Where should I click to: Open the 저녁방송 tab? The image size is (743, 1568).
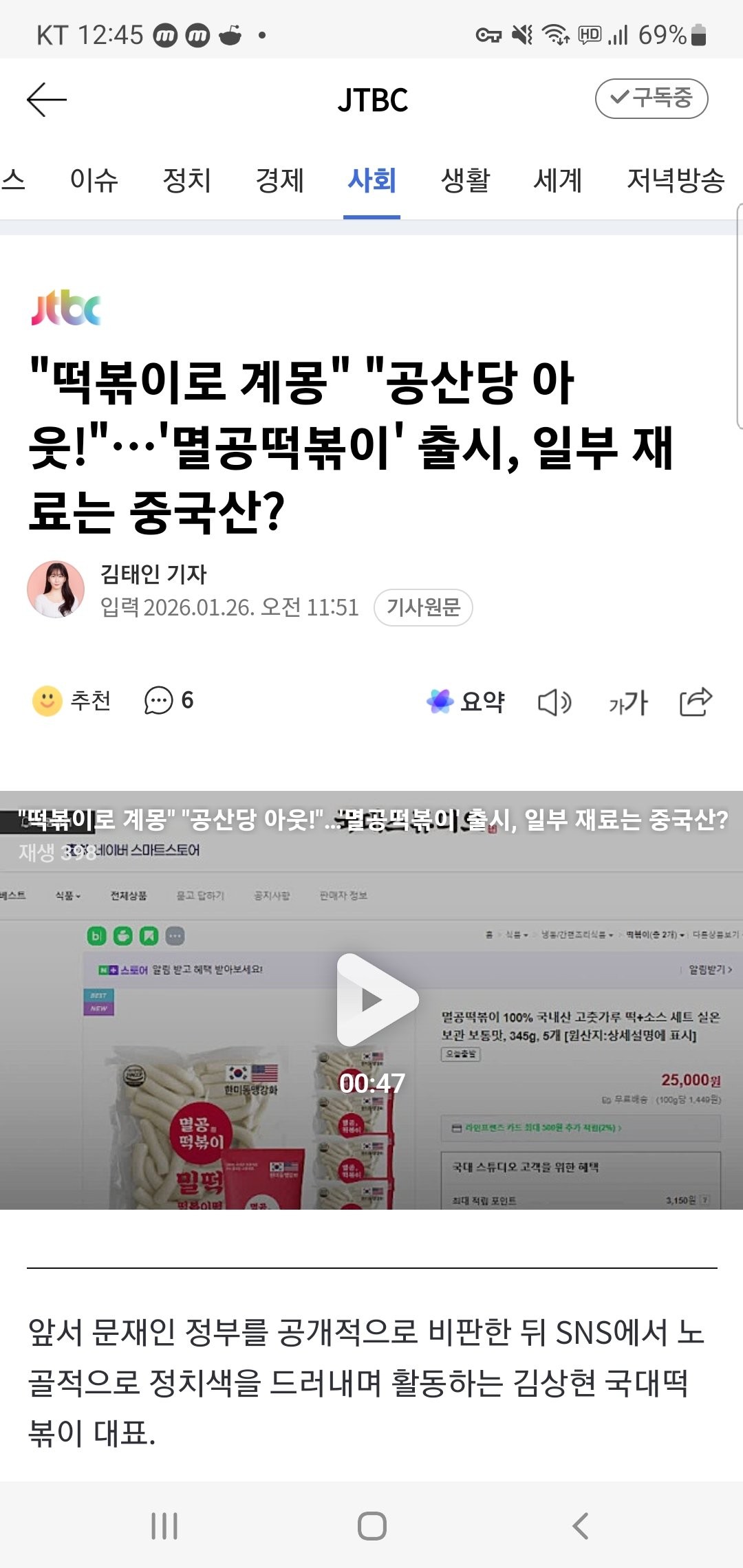click(676, 180)
